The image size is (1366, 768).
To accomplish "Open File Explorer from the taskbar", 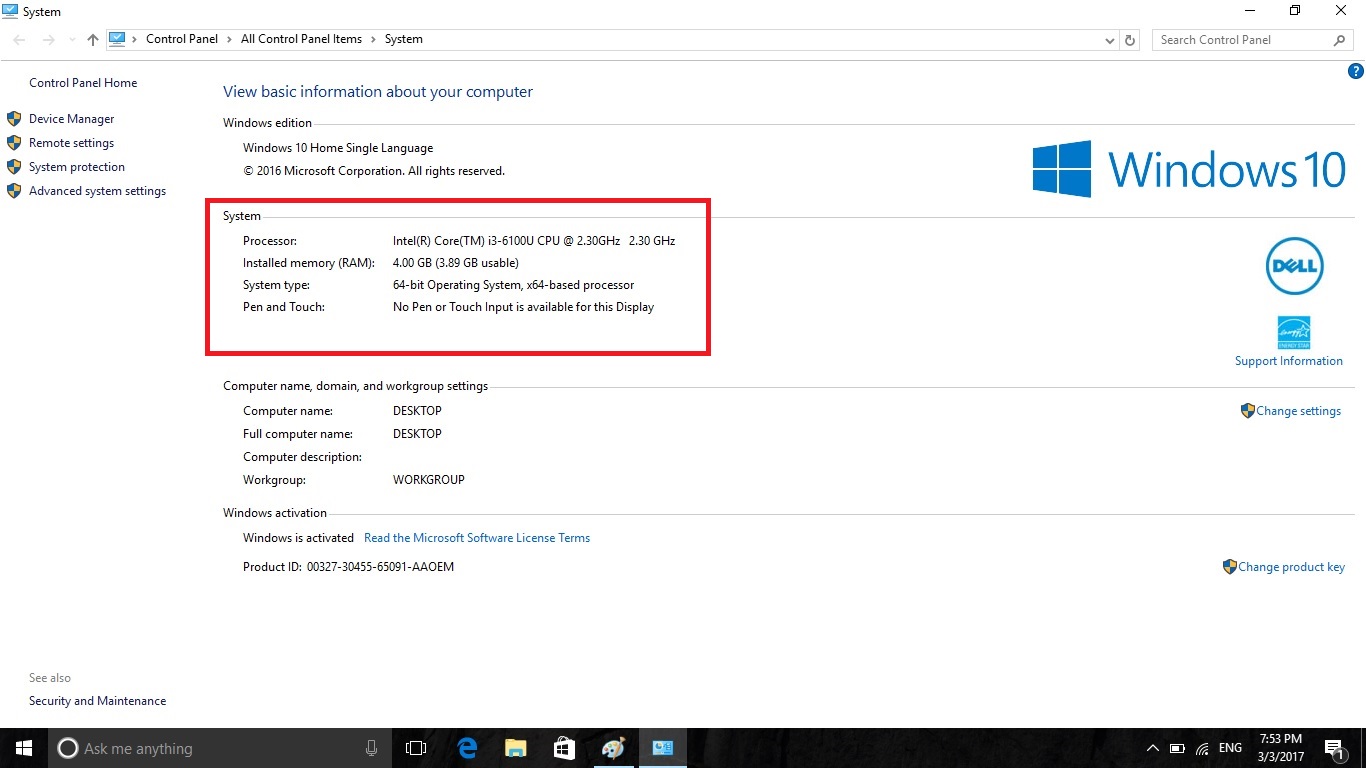I will (x=515, y=747).
